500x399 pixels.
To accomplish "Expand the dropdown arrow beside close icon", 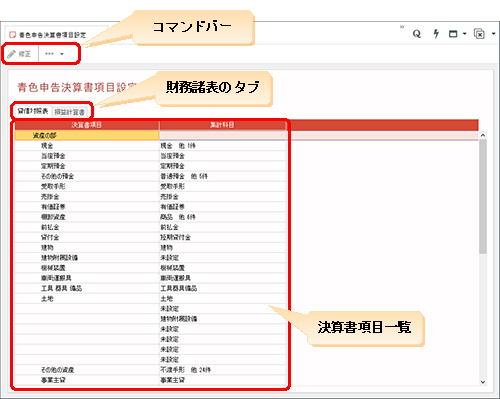I will coord(494,34).
